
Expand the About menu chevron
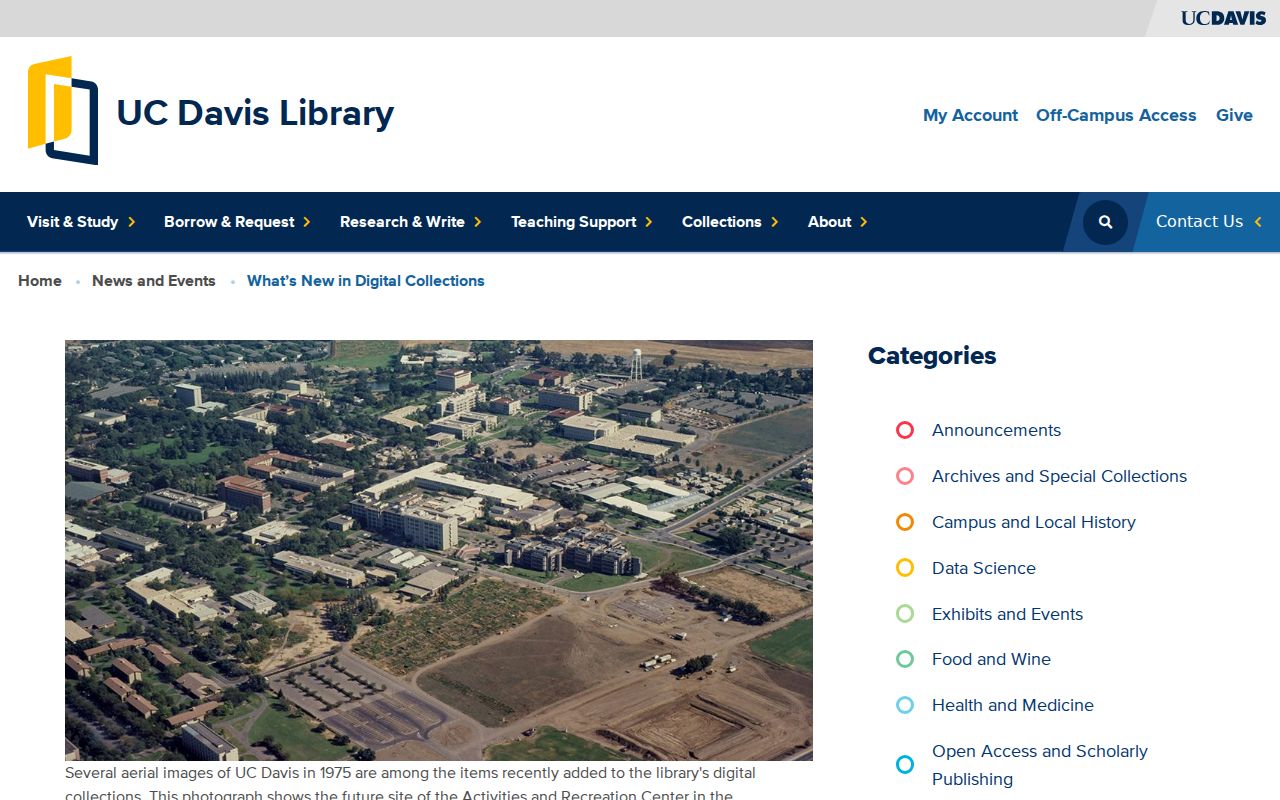864,222
